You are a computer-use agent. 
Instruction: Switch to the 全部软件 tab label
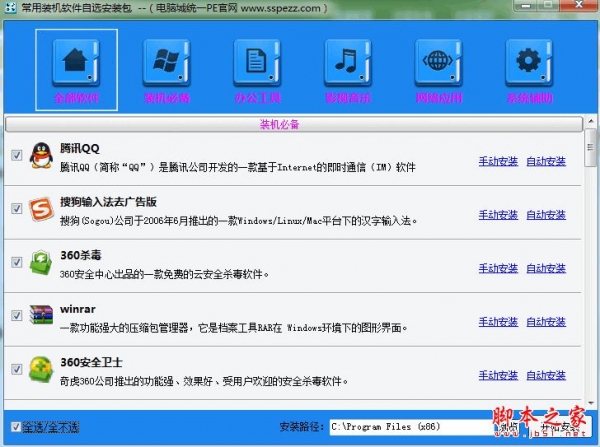(x=76, y=99)
